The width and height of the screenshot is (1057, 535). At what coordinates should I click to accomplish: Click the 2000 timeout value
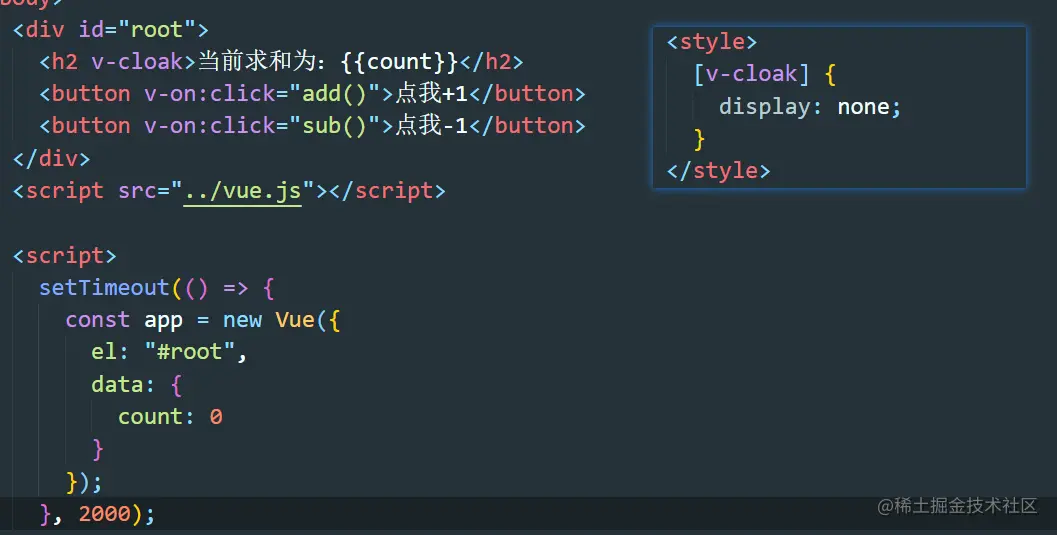(104, 514)
